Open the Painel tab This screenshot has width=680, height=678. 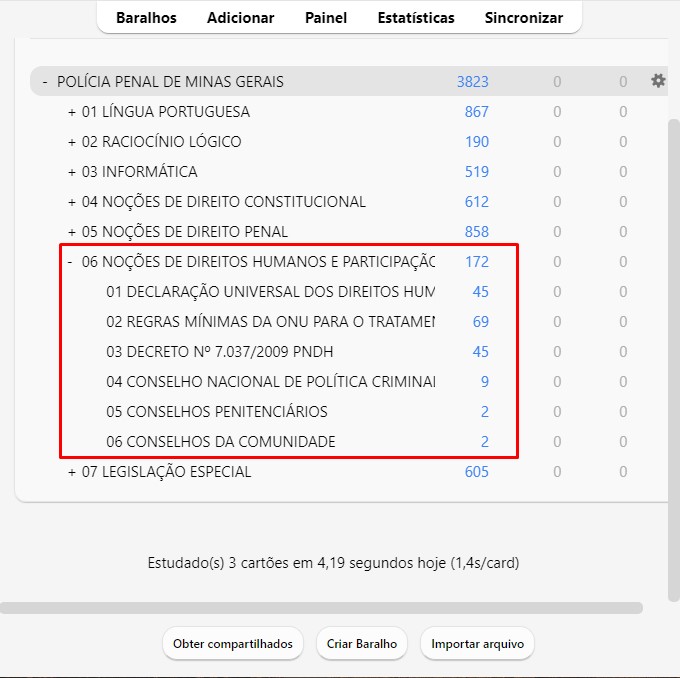[326, 18]
